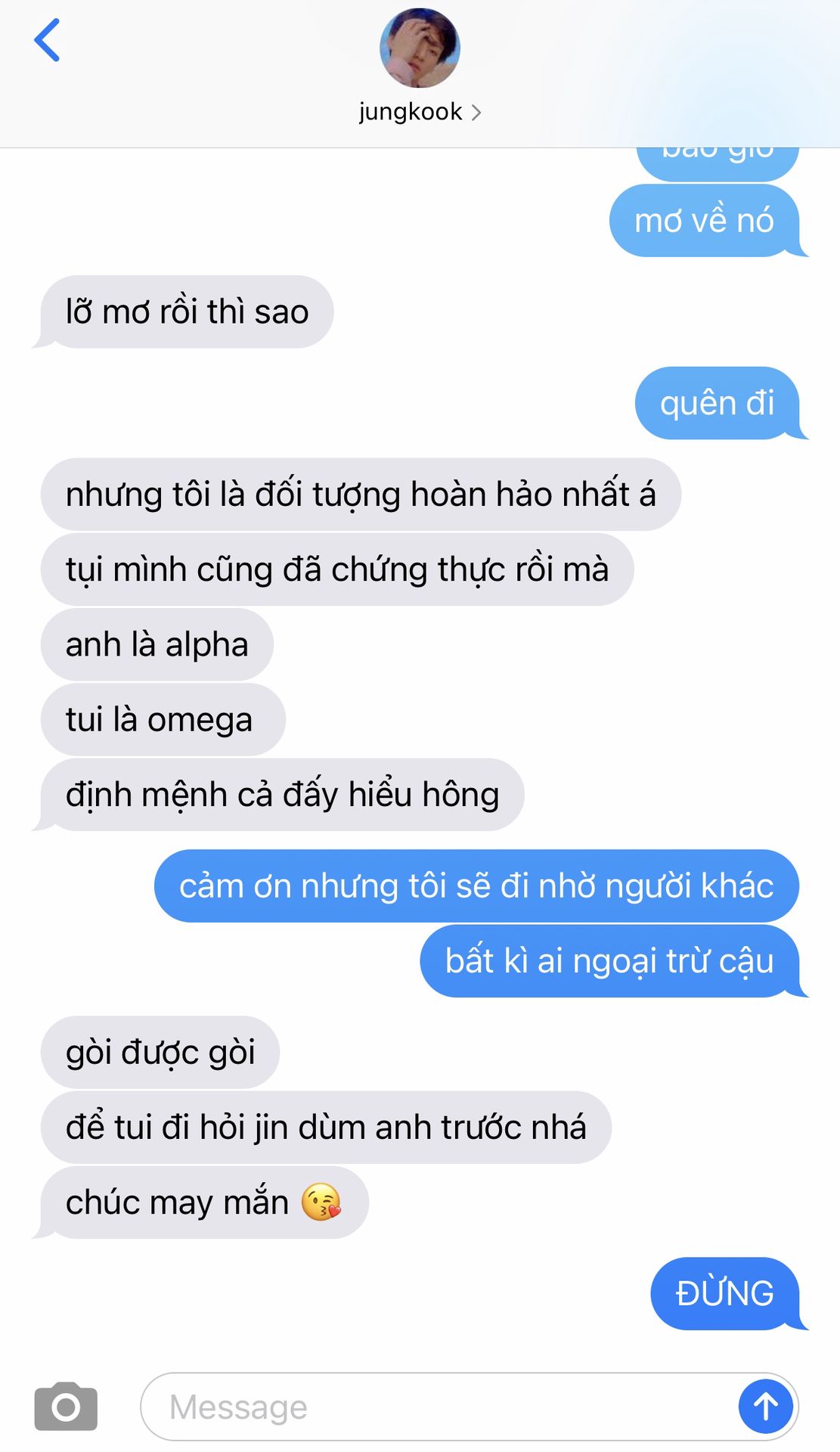
Task: Select the "ĐỪNG" sent message bubble
Action: pos(724,1293)
